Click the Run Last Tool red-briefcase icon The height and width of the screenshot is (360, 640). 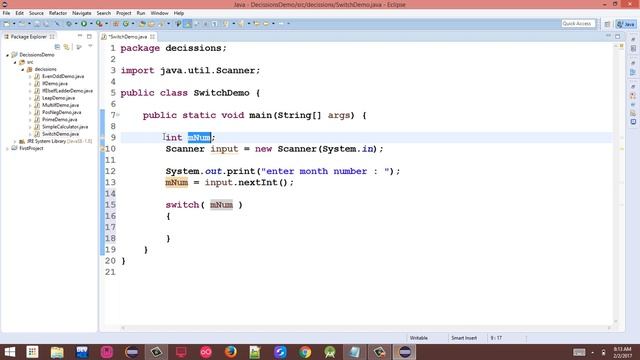99,24
